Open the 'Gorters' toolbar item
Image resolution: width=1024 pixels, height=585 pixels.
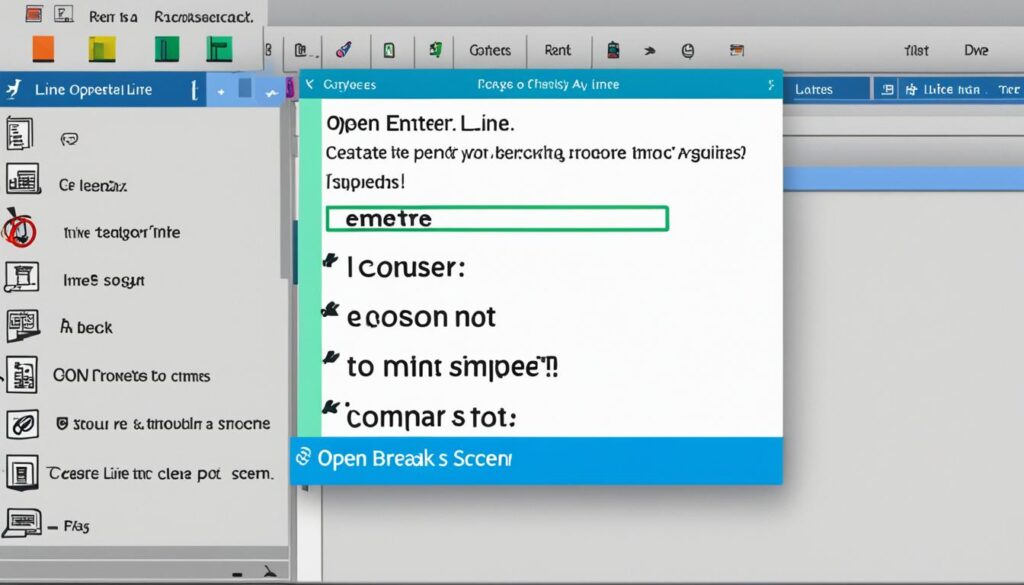489,50
